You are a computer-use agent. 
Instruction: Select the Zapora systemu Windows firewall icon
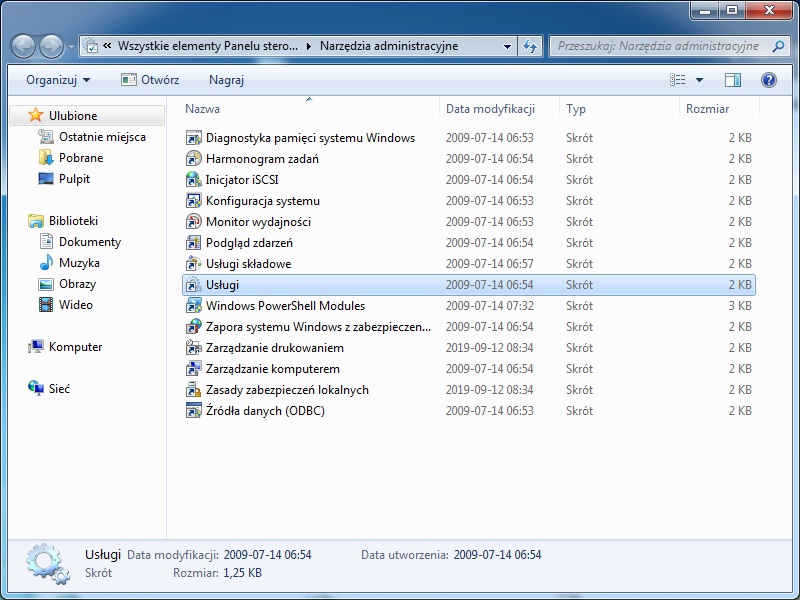193,327
